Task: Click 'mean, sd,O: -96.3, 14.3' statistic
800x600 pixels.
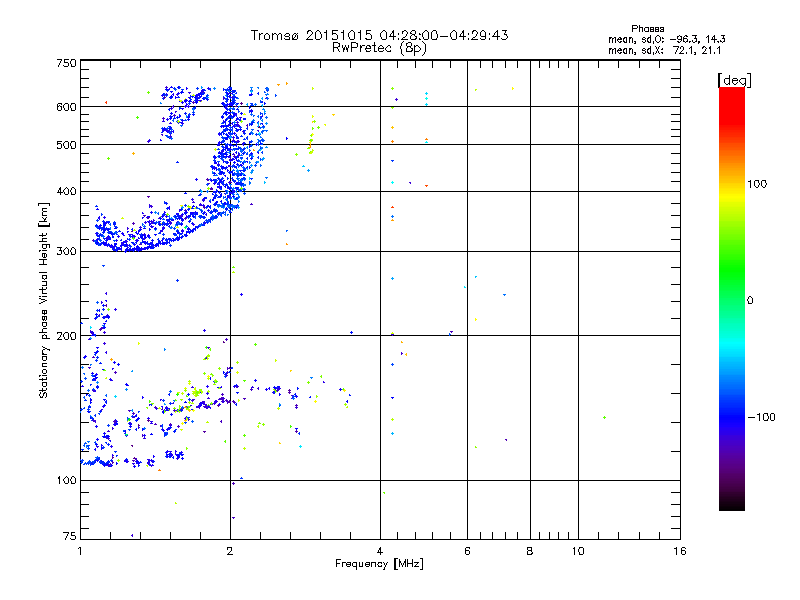Action: click(666, 39)
